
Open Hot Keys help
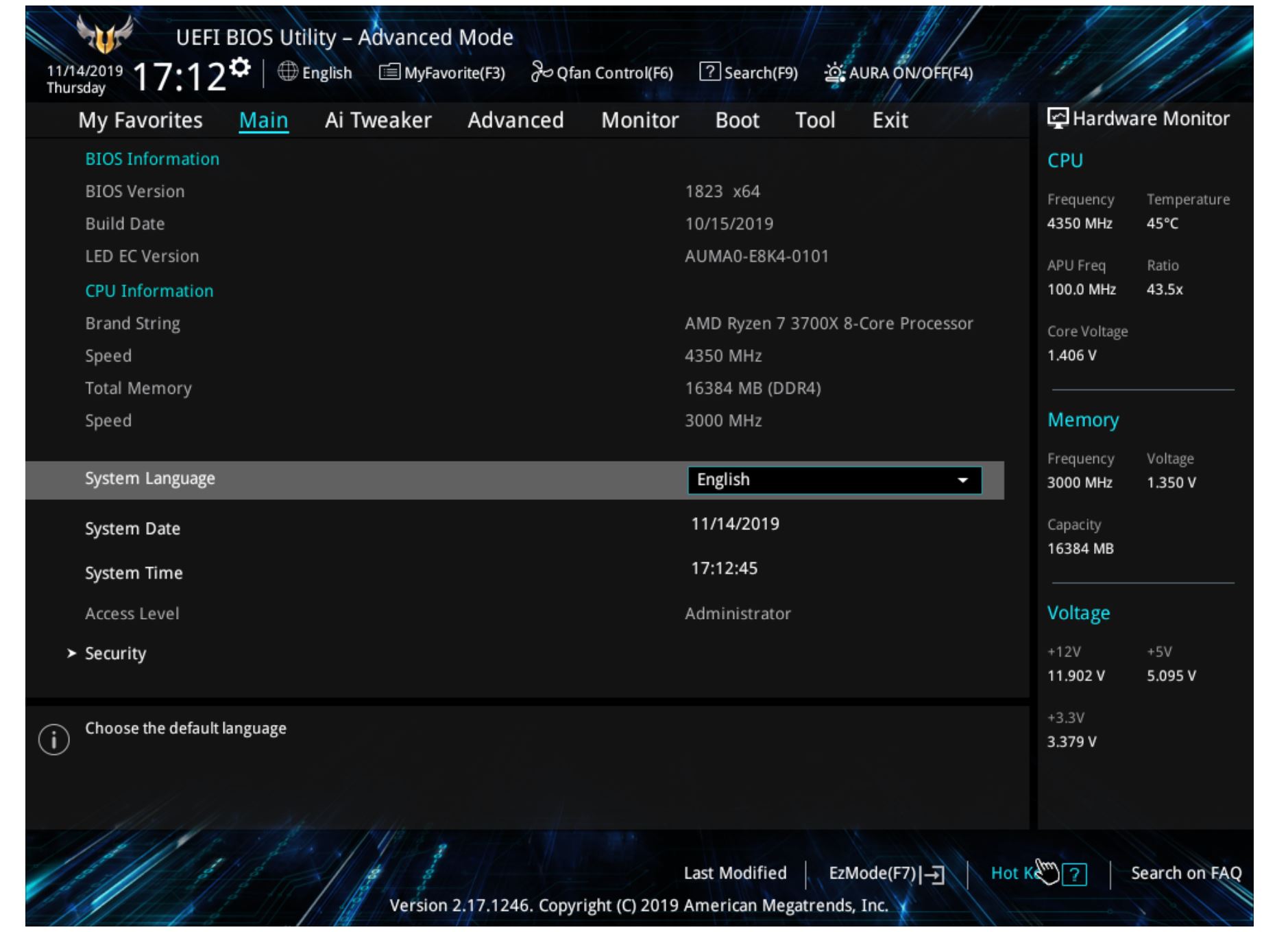point(1039,874)
